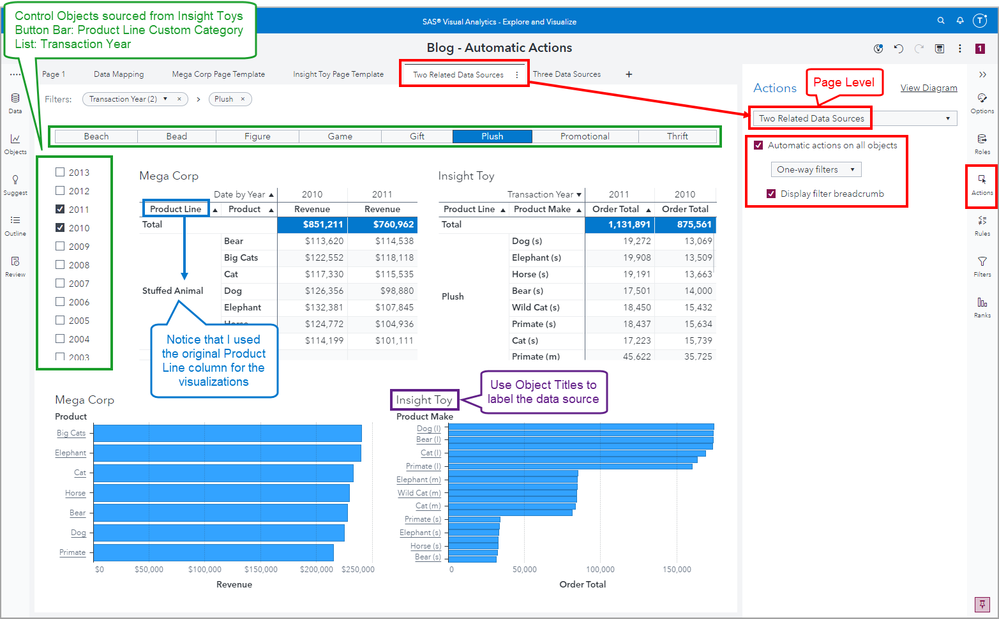Add a new page with plus icon
This screenshot has width=999, height=619.
(x=629, y=75)
